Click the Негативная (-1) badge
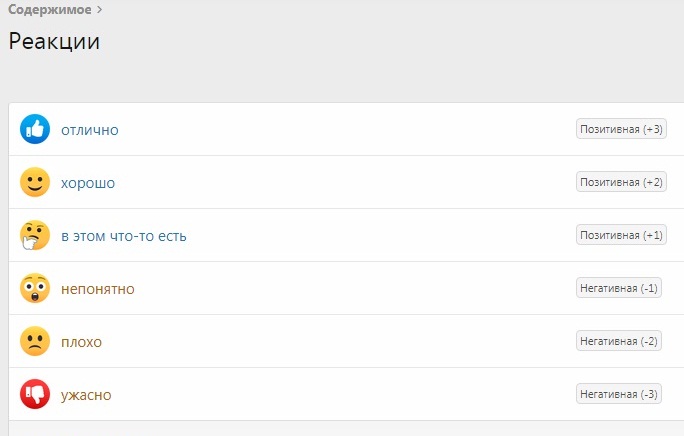 pyautogui.click(x=619, y=288)
